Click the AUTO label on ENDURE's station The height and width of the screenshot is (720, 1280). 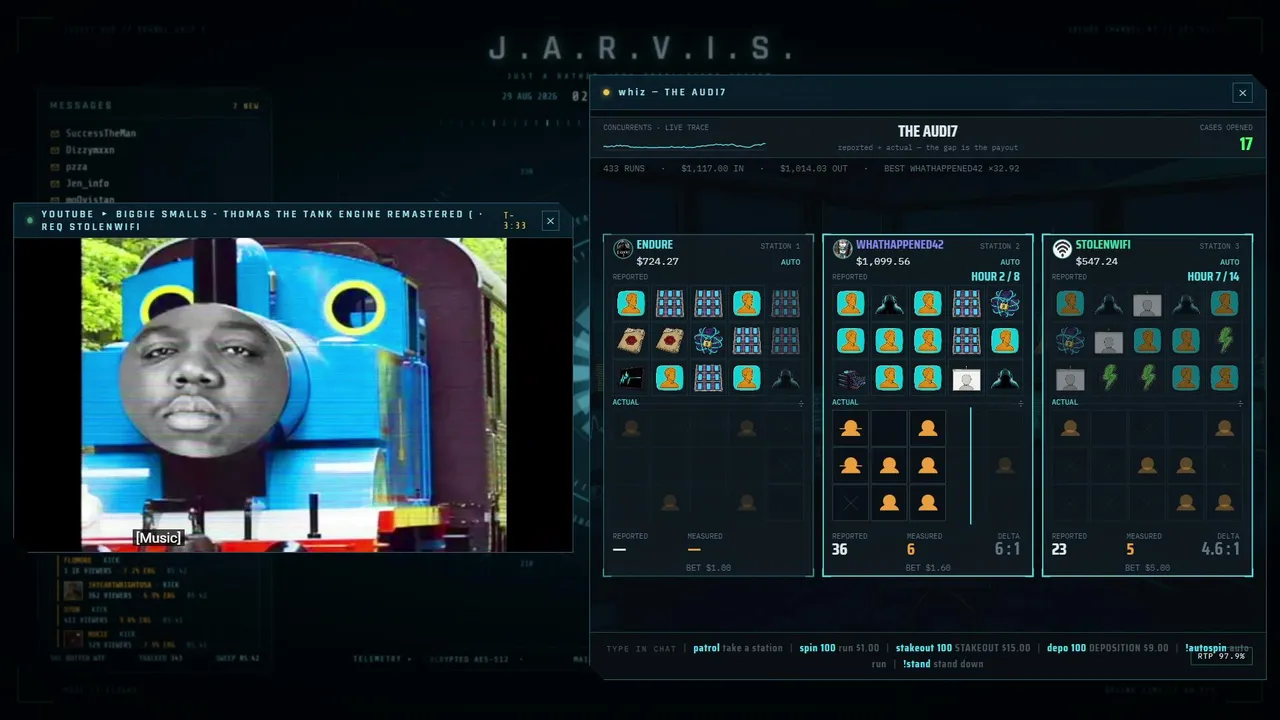[791, 262]
